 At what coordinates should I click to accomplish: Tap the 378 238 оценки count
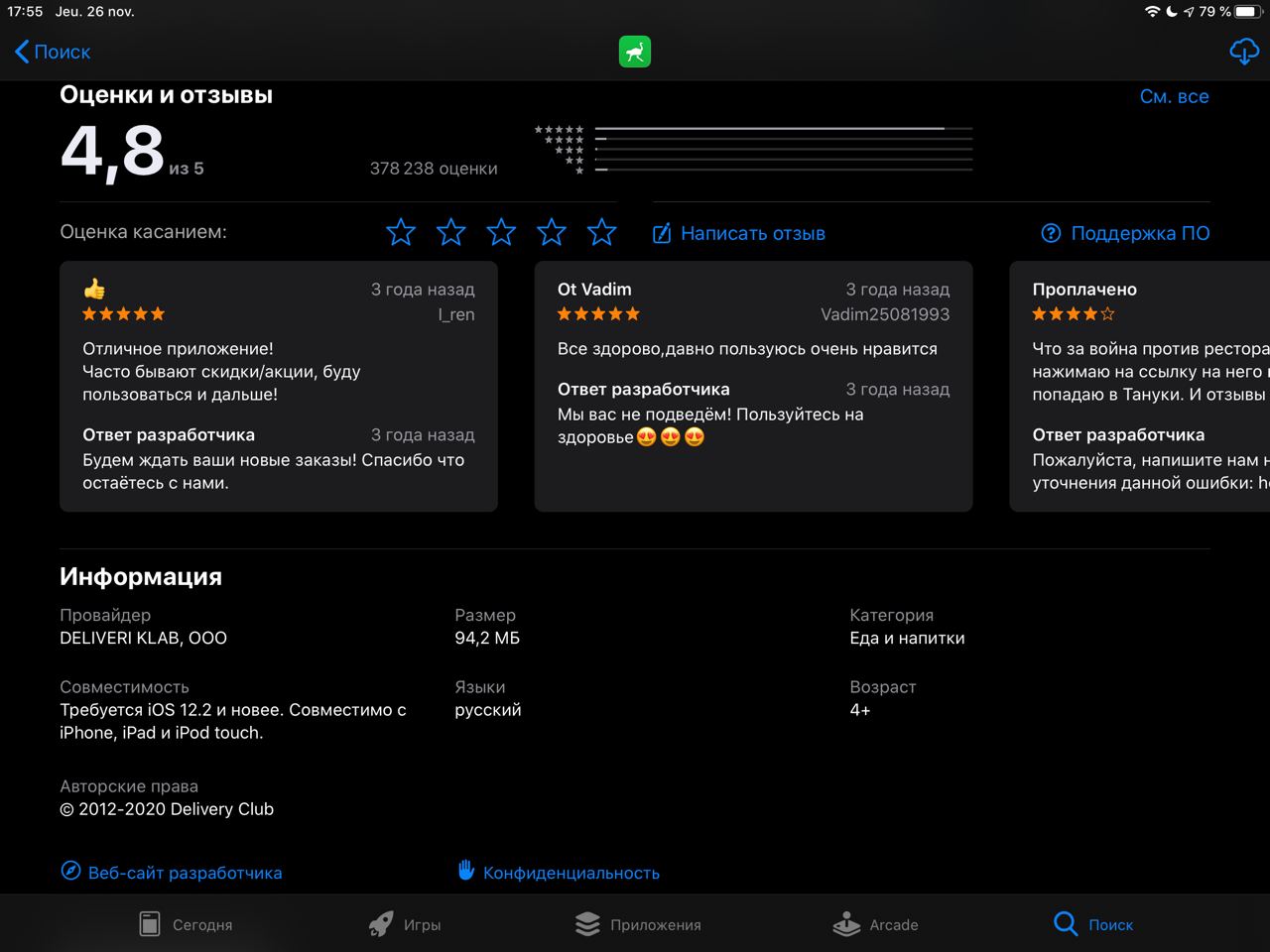(x=434, y=169)
